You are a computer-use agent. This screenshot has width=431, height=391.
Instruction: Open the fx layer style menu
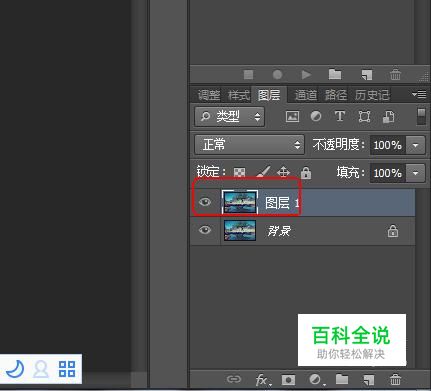263,380
